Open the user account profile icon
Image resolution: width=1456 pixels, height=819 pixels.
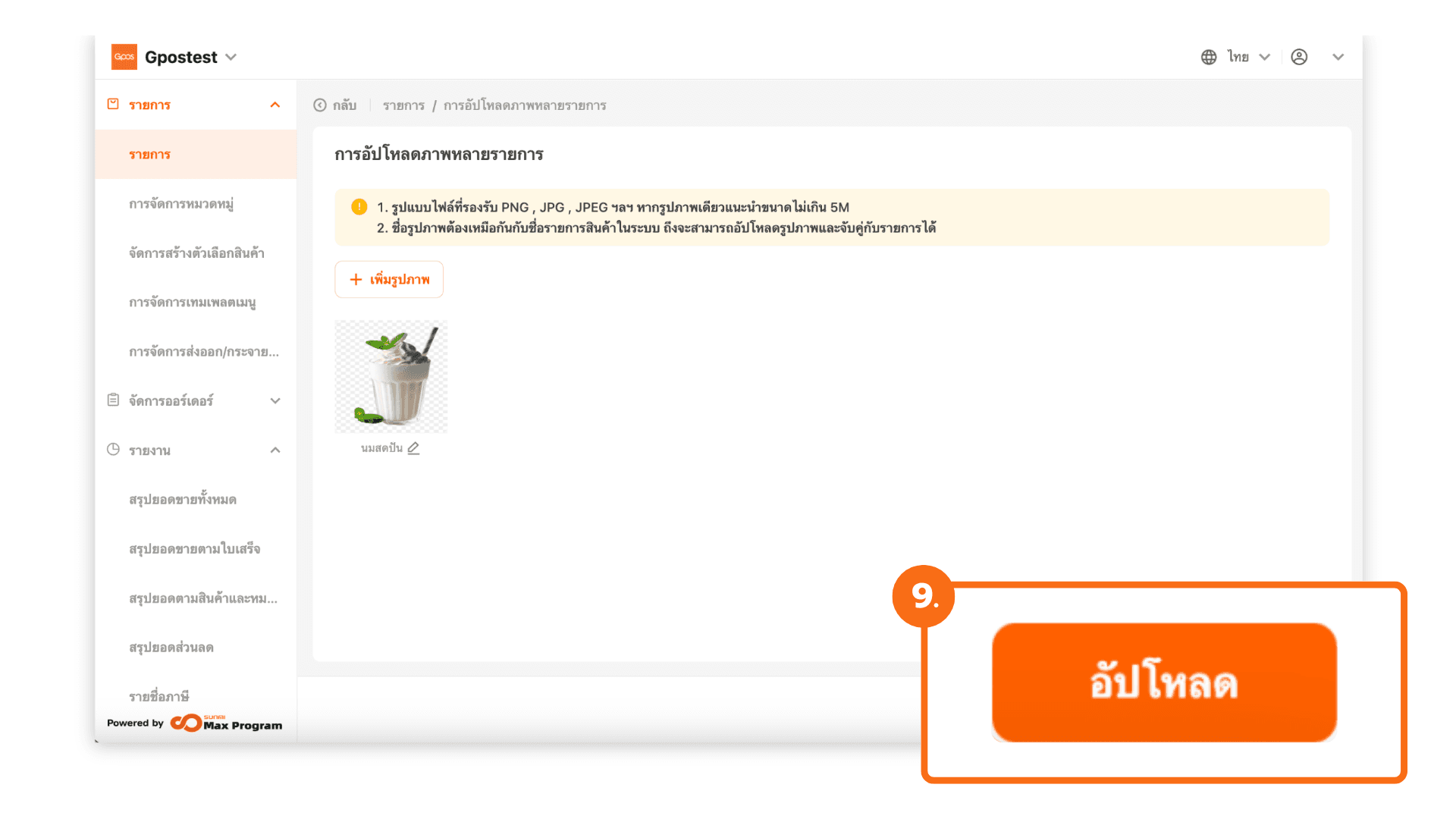click(x=1299, y=57)
